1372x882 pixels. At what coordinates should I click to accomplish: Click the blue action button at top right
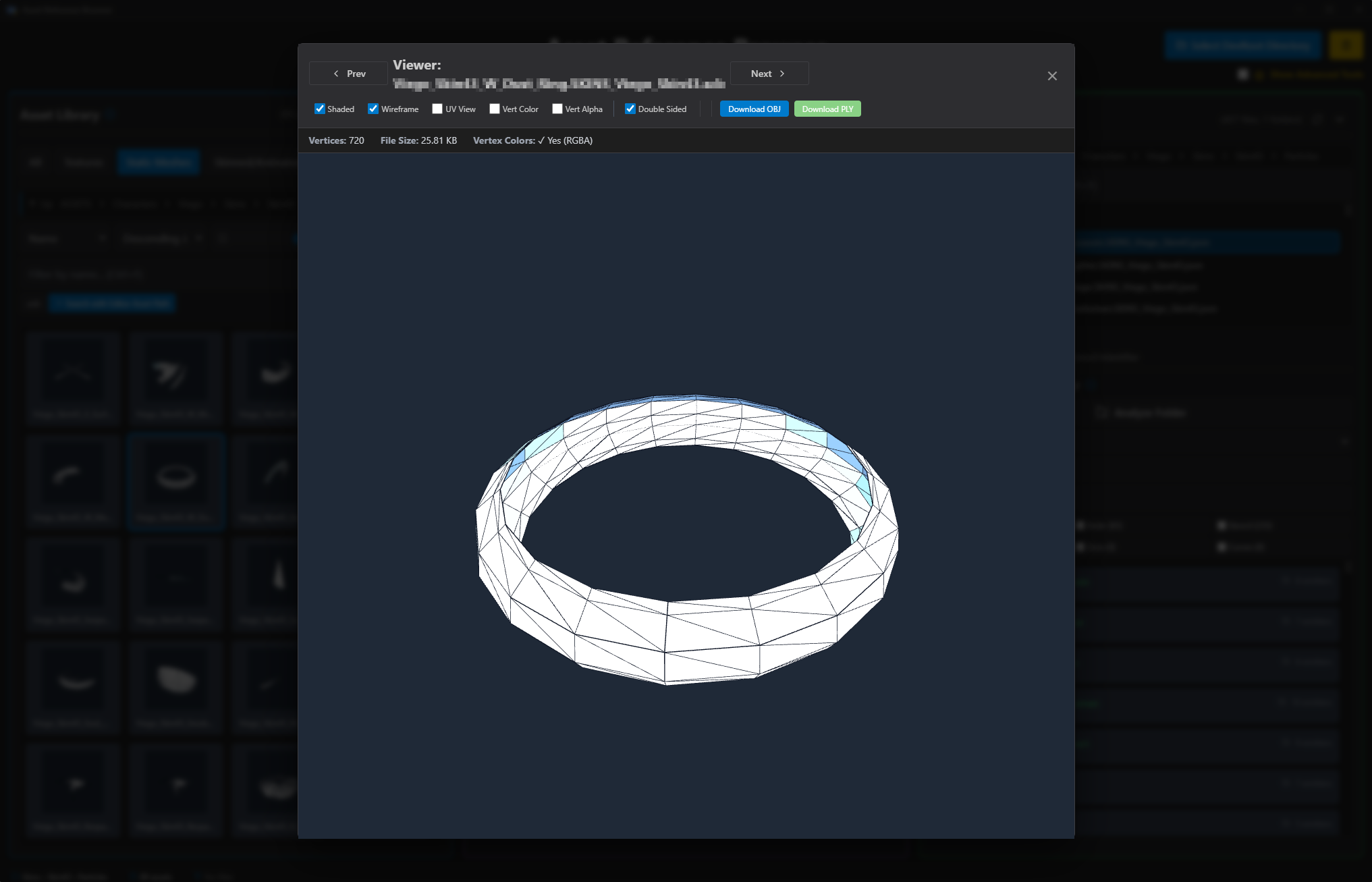(x=1242, y=45)
